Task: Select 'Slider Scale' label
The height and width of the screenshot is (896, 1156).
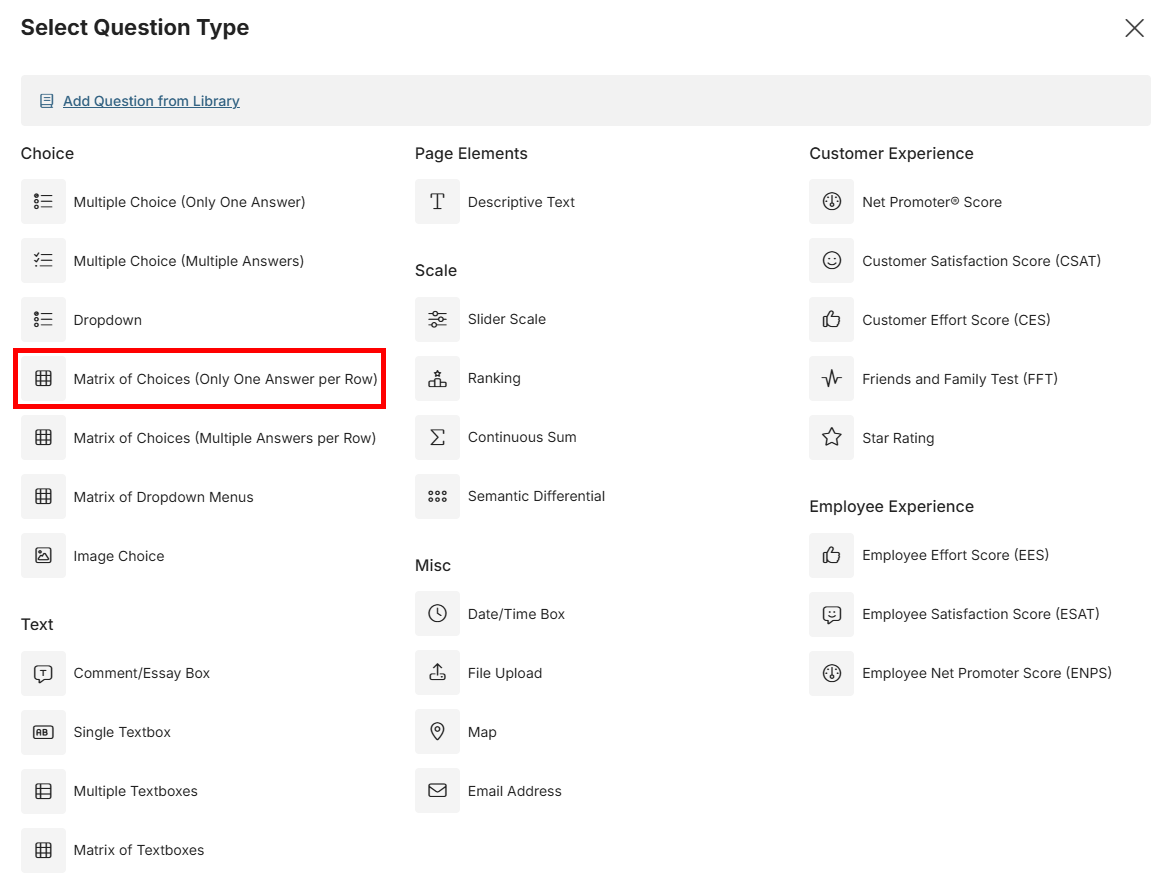Action: [x=507, y=319]
